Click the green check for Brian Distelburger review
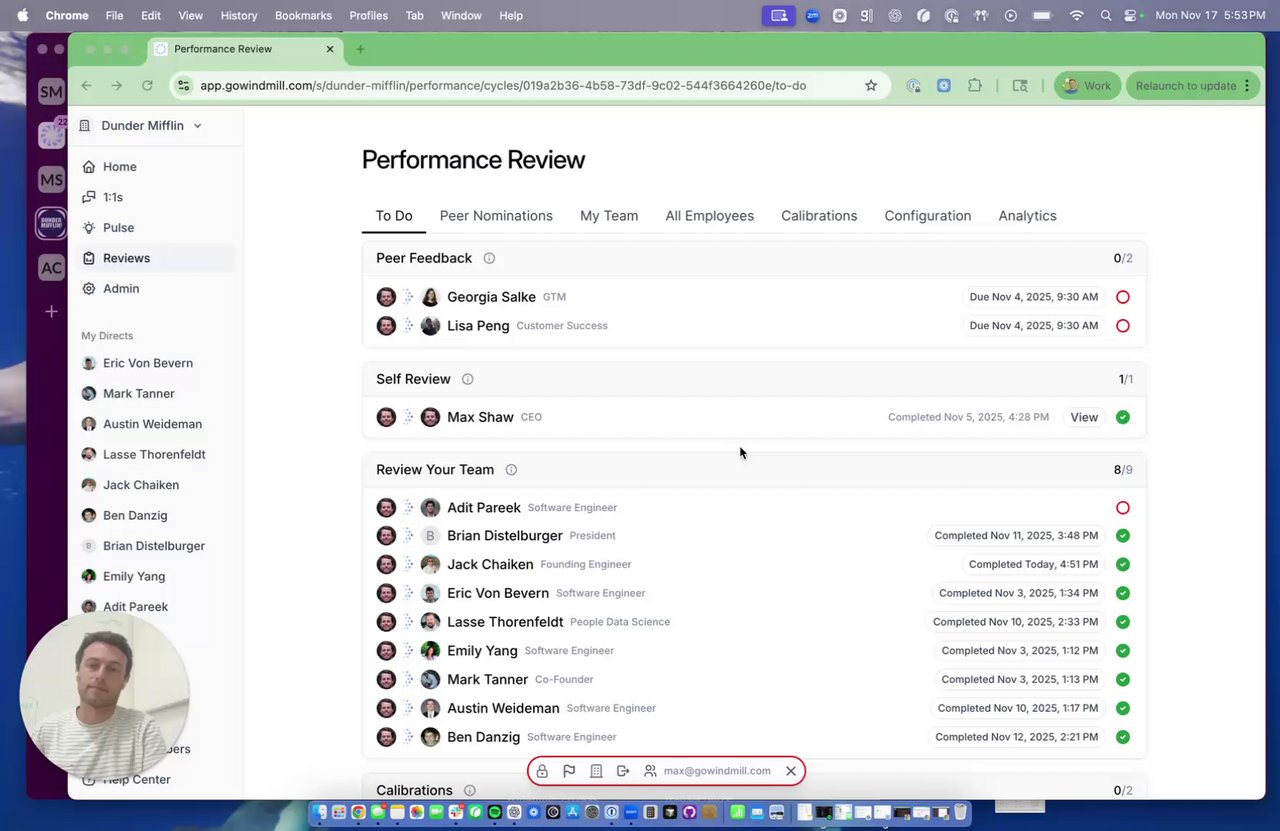The width and height of the screenshot is (1280, 831). point(1123,536)
